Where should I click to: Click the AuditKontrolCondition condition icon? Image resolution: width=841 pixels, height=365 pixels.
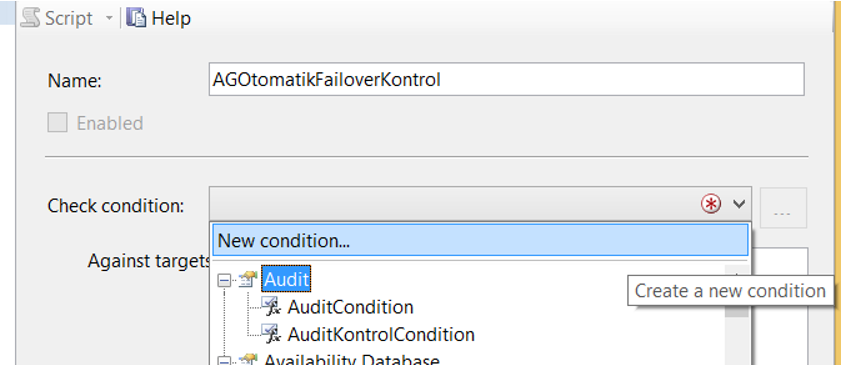pyautogui.click(x=271, y=333)
